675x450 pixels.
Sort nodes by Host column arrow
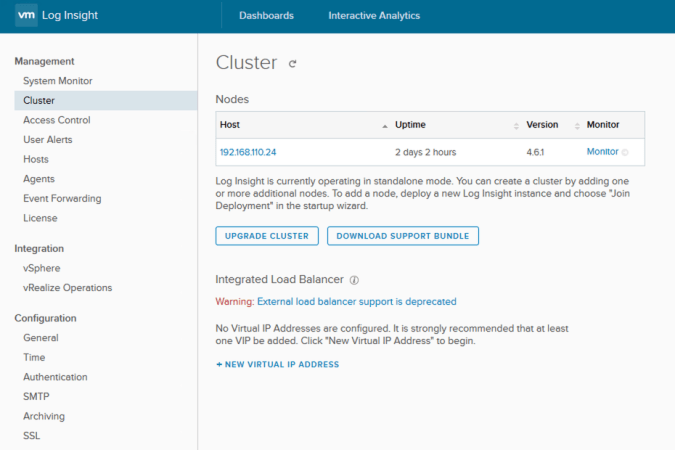[x=385, y=126]
